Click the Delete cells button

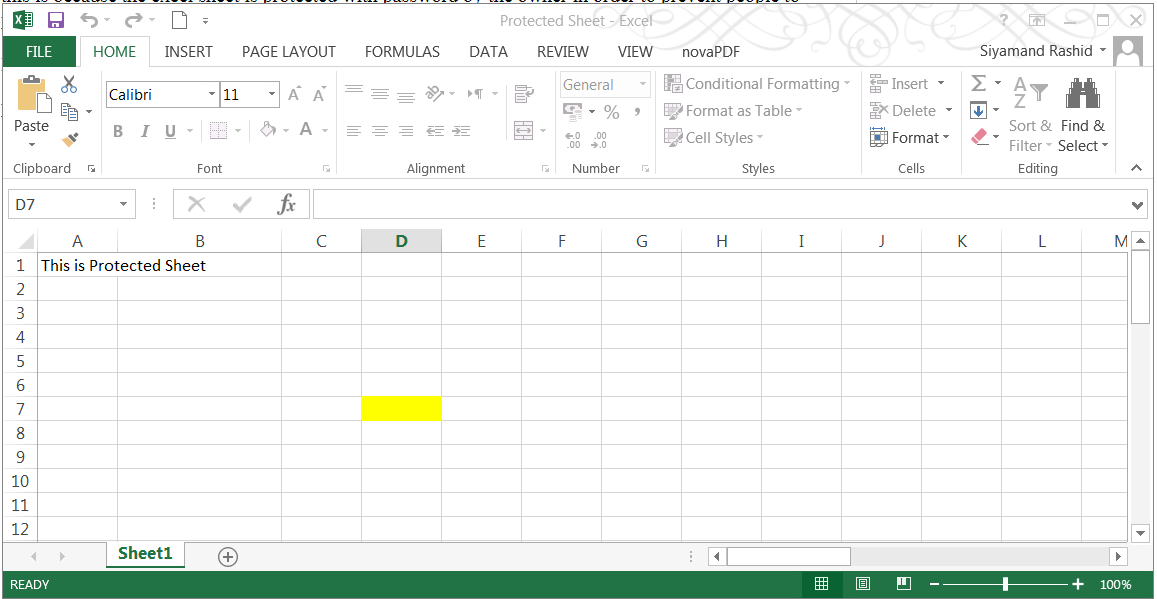pos(903,111)
